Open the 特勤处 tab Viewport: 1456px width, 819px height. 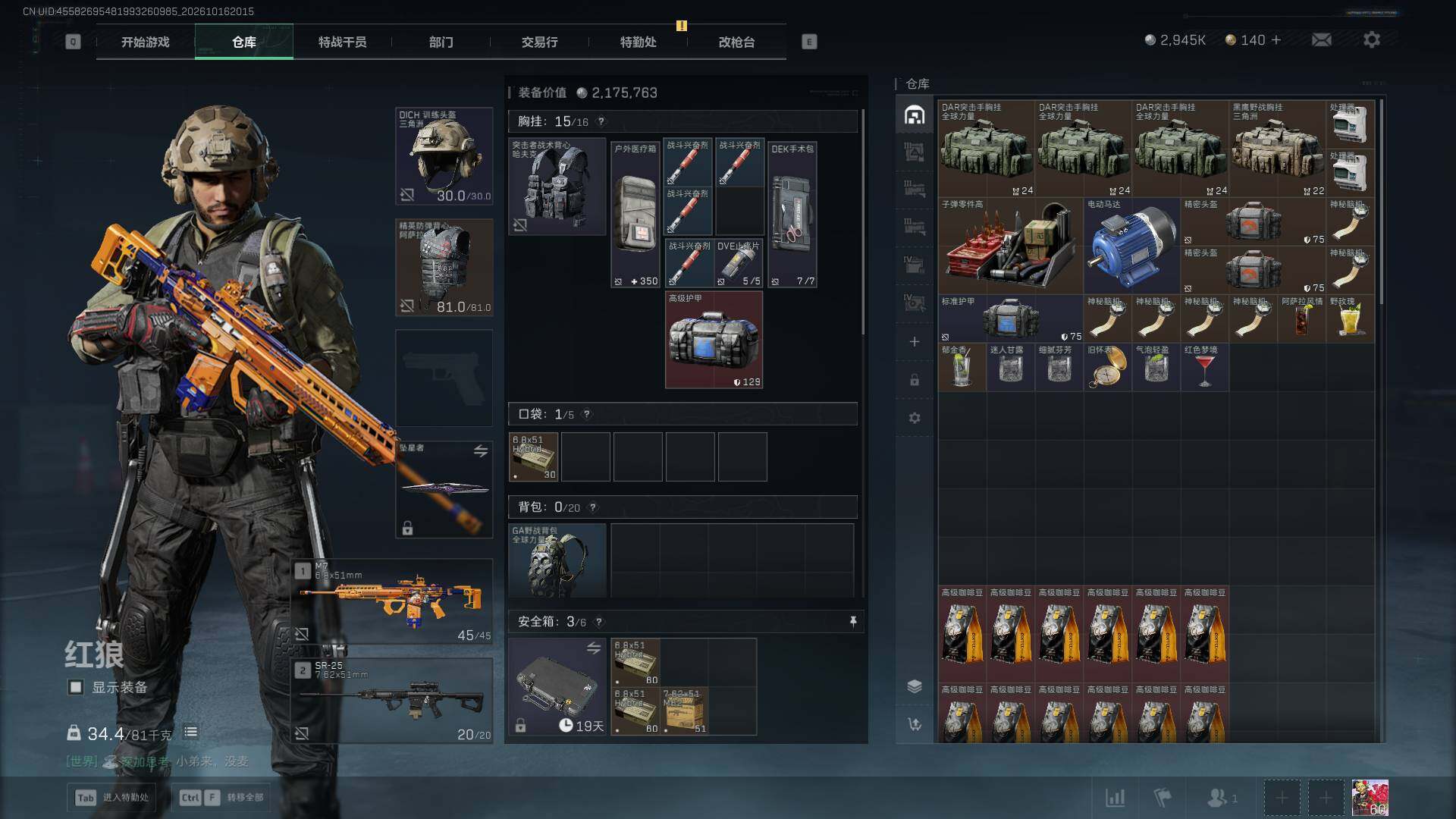(x=639, y=42)
